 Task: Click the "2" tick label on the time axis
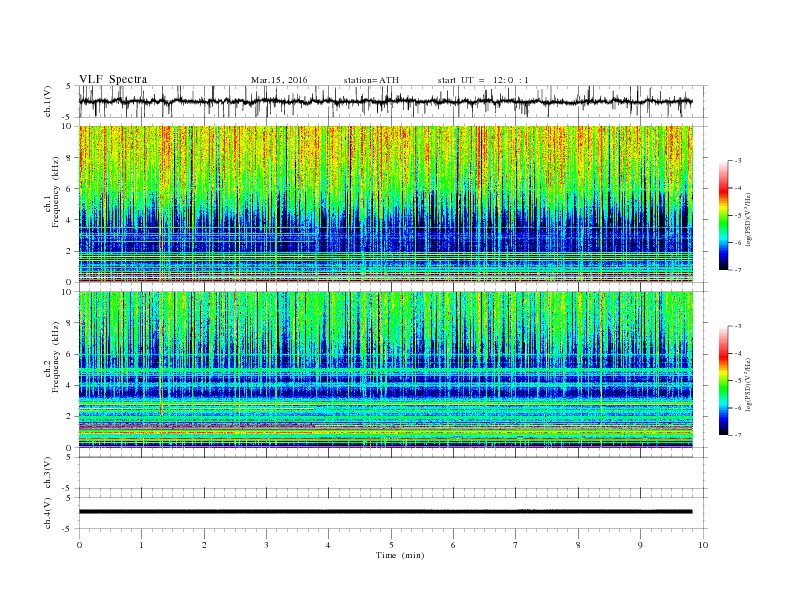click(x=204, y=545)
